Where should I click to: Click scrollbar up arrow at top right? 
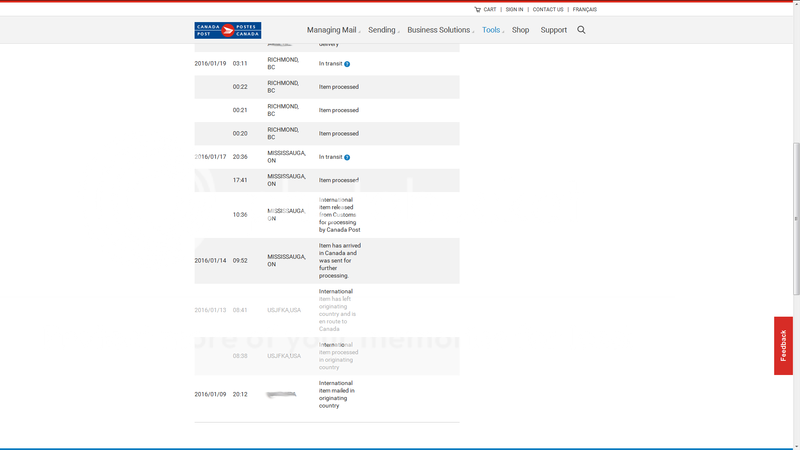coord(795,5)
